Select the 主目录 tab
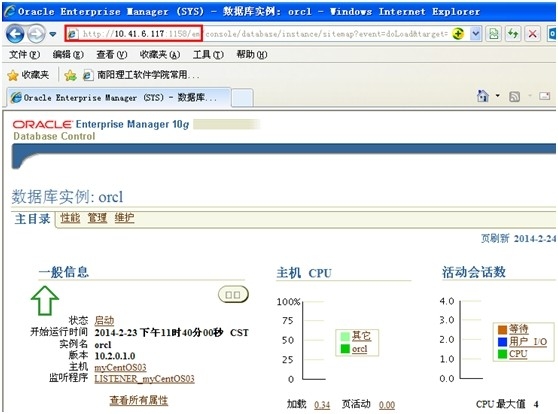This screenshot has width=558, height=414. pos(32,219)
